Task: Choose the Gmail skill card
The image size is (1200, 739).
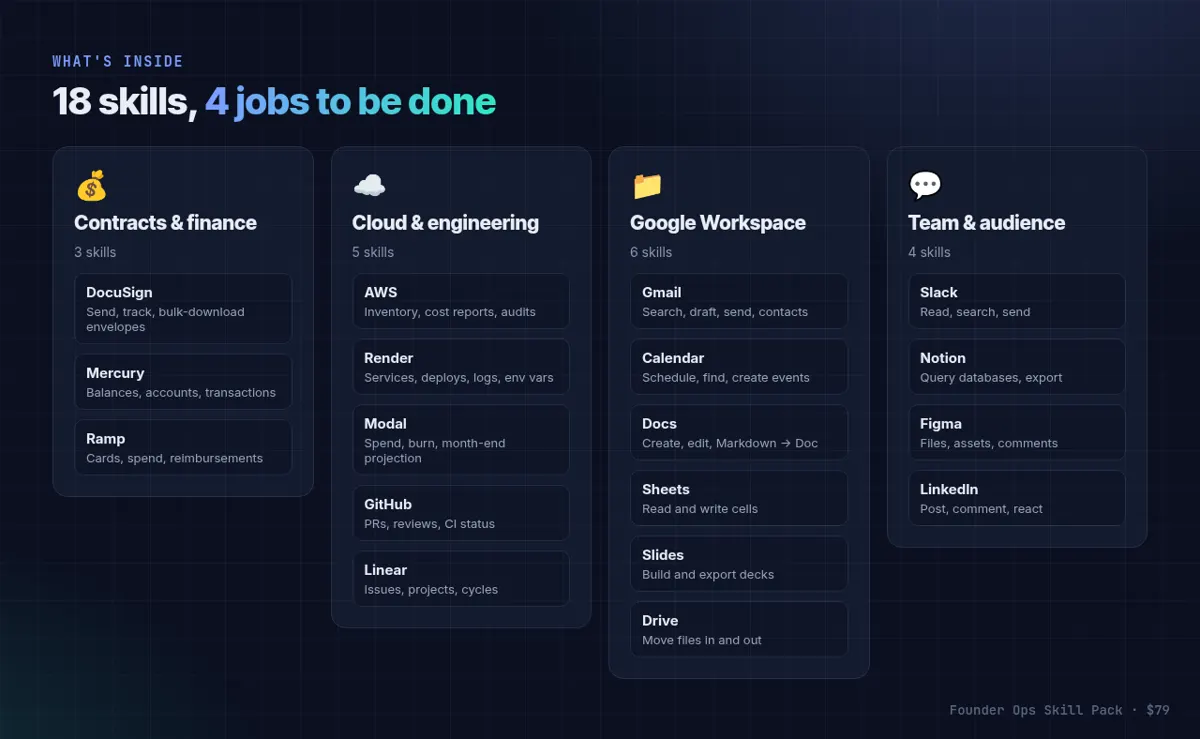Action: click(739, 301)
